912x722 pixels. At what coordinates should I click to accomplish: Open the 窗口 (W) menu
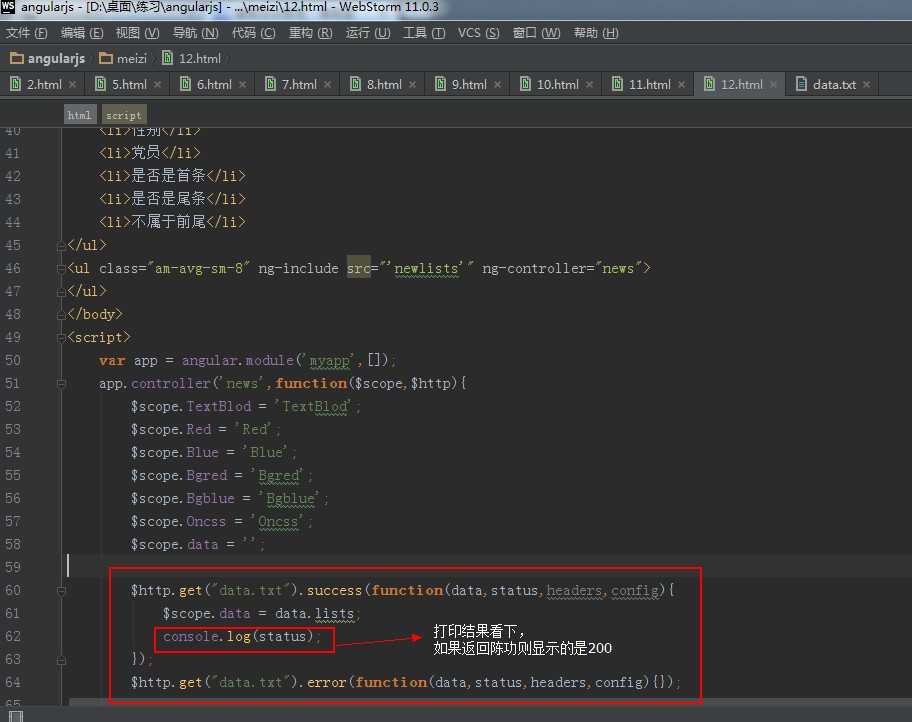(x=536, y=33)
